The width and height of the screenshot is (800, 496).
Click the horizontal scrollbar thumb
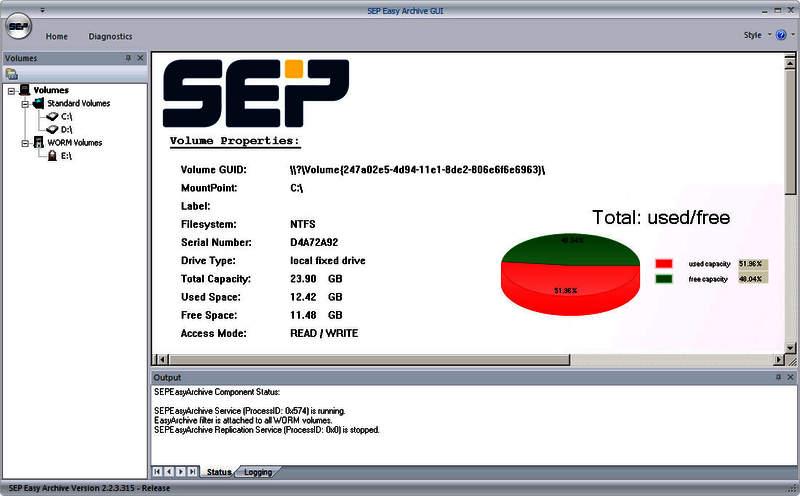(369, 360)
